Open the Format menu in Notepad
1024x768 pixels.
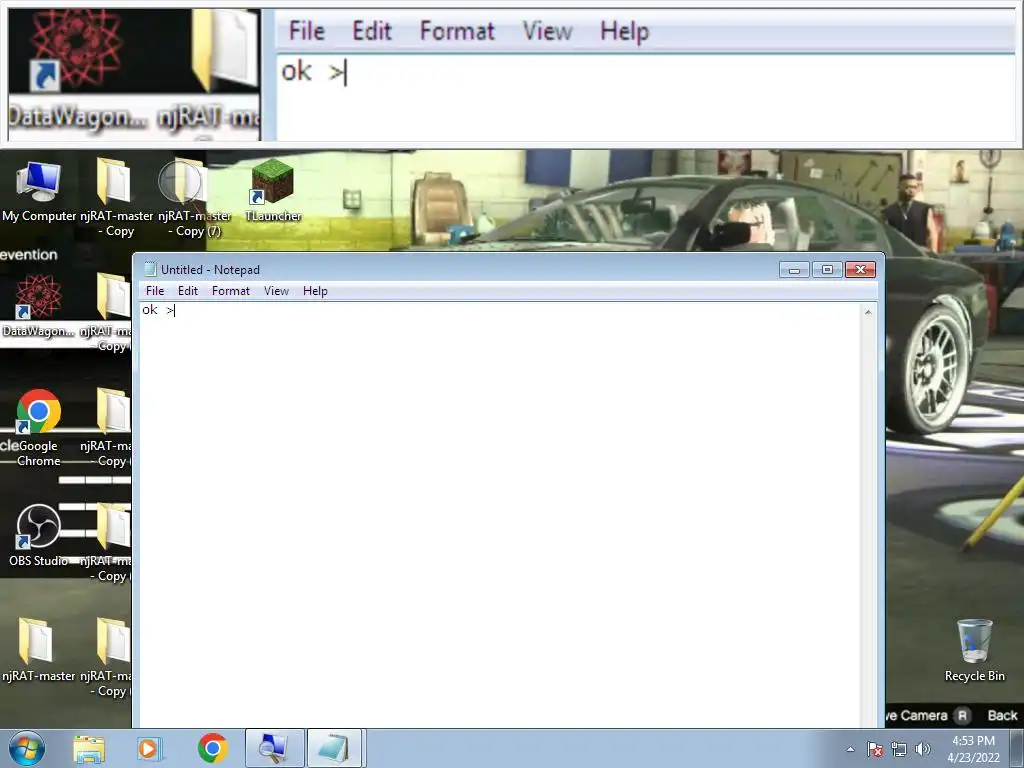231,291
